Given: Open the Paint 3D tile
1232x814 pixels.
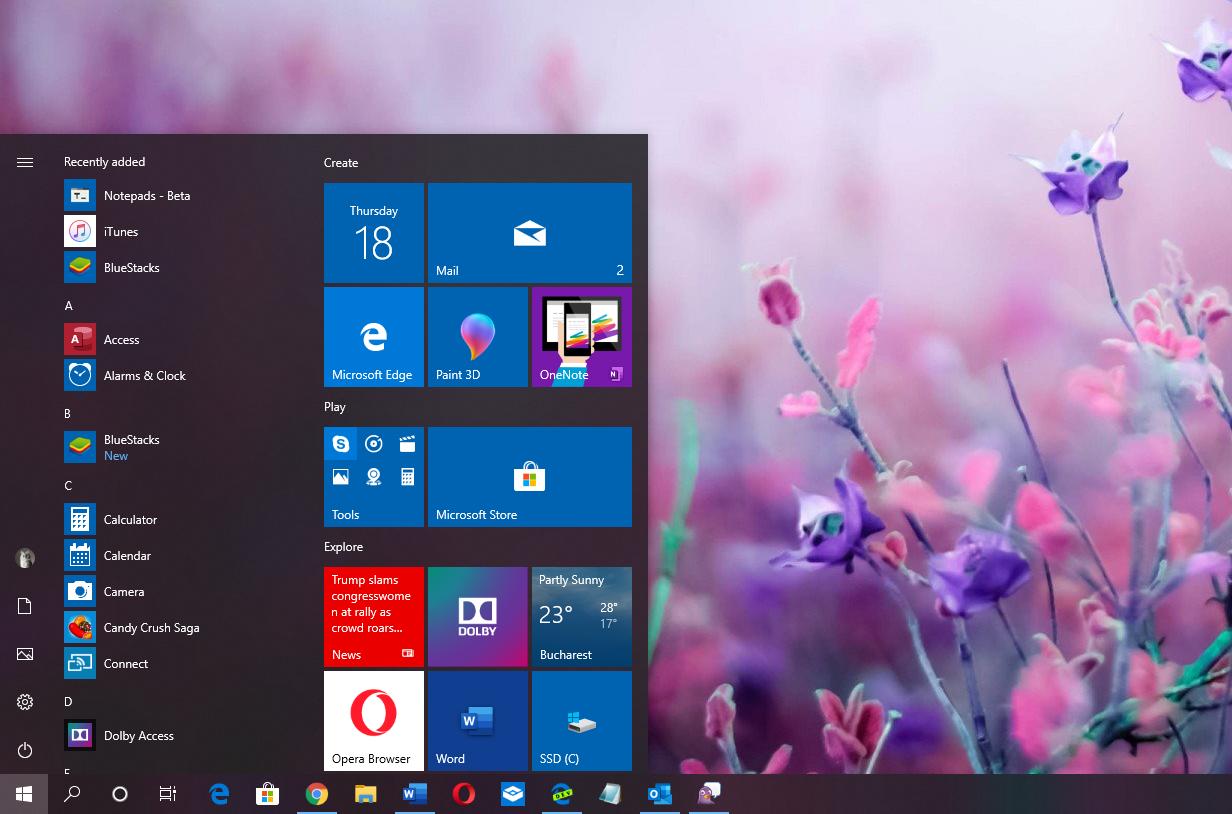Looking at the screenshot, I should [x=478, y=337].
